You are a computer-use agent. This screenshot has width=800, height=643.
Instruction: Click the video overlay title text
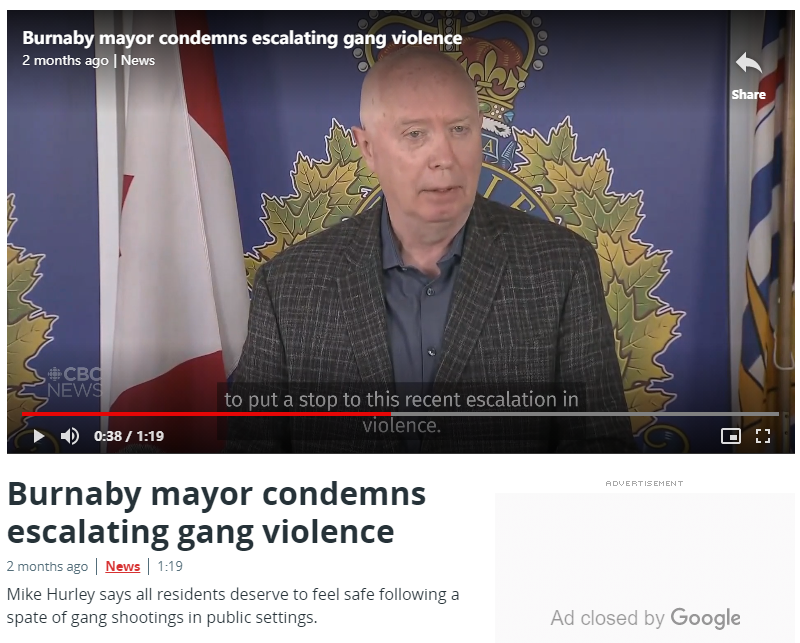(242, 38)
